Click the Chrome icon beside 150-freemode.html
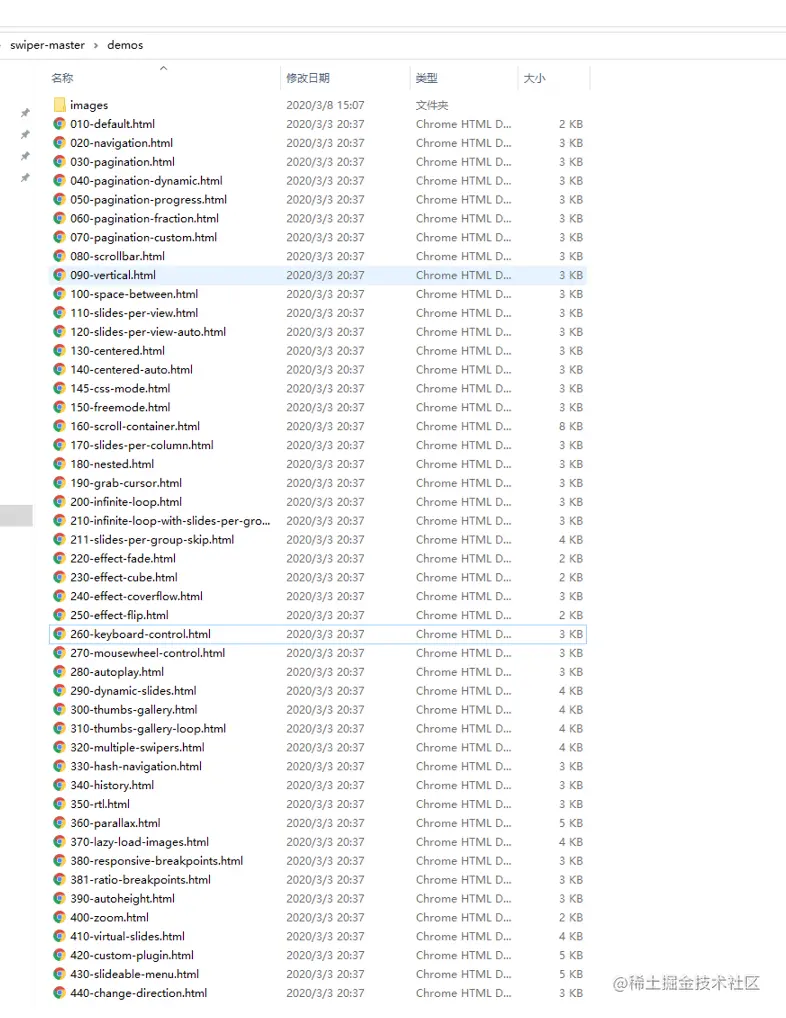Viewport: 786px width, 1018px height. click(59, 407)
